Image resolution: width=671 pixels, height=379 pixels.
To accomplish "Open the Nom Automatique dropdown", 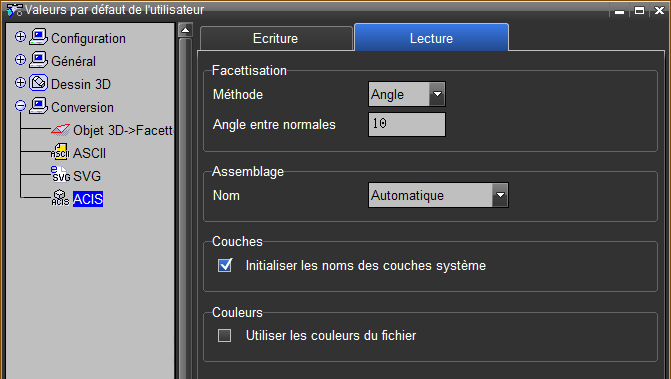I will [500, 195].
